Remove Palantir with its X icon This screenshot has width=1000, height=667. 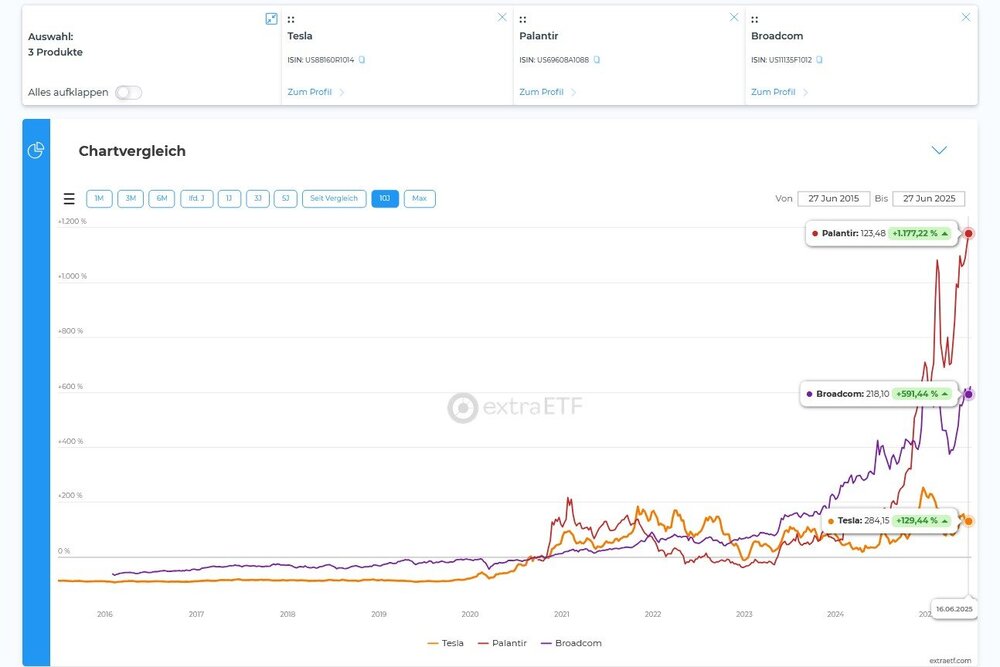click(x=734, y=17)
